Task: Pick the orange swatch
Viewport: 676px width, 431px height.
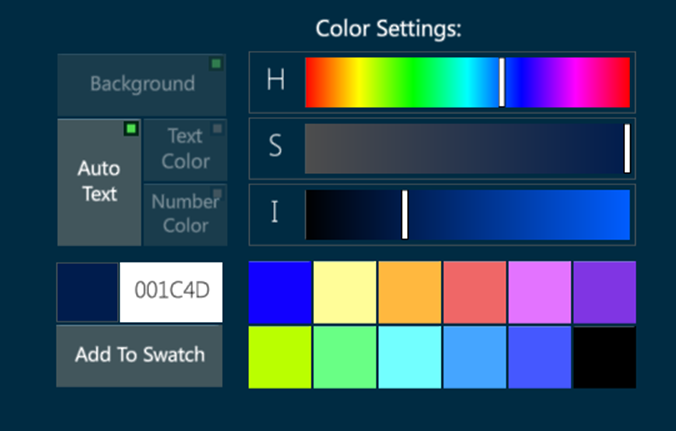Action: (x=410, y=292)
